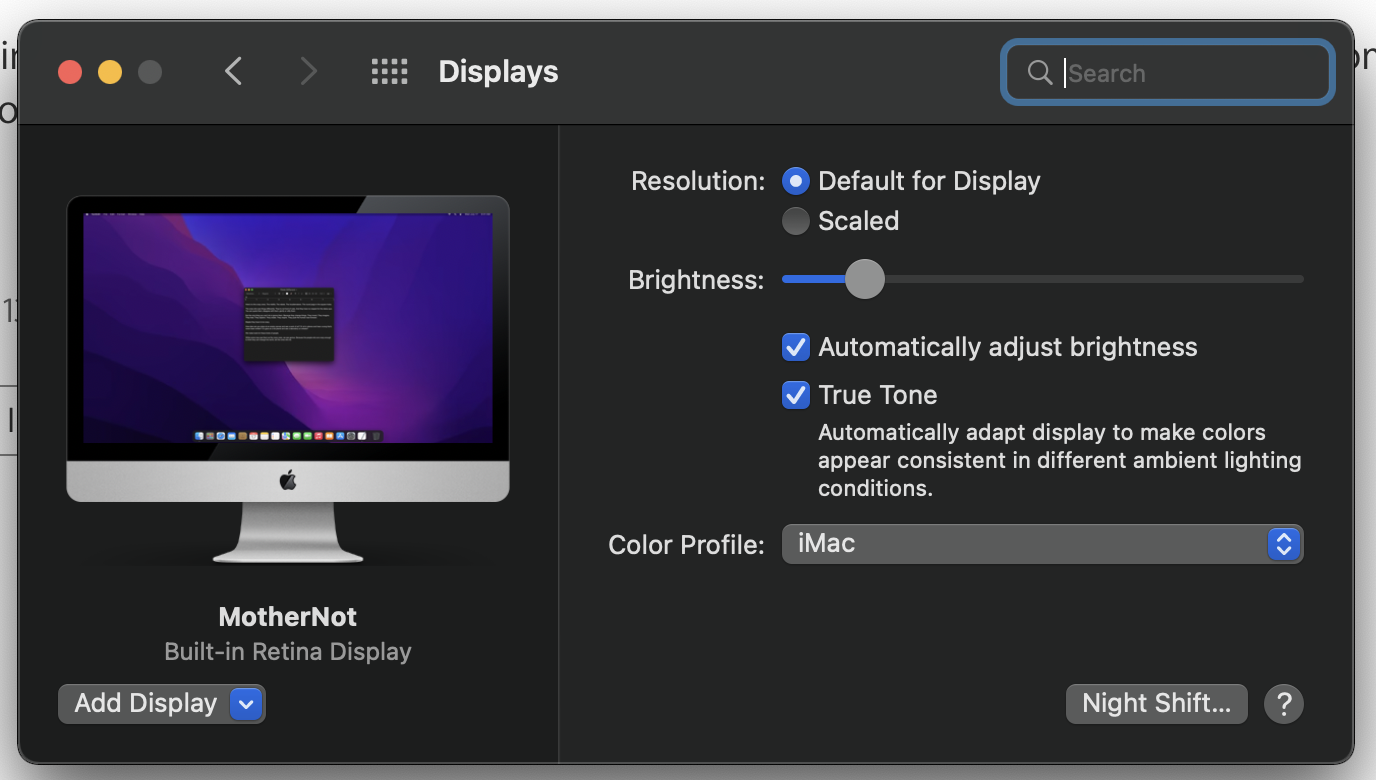This screenshot has height=780, width=1376.
Task: Click the True Tone description text
Action: coord(1060,461)
